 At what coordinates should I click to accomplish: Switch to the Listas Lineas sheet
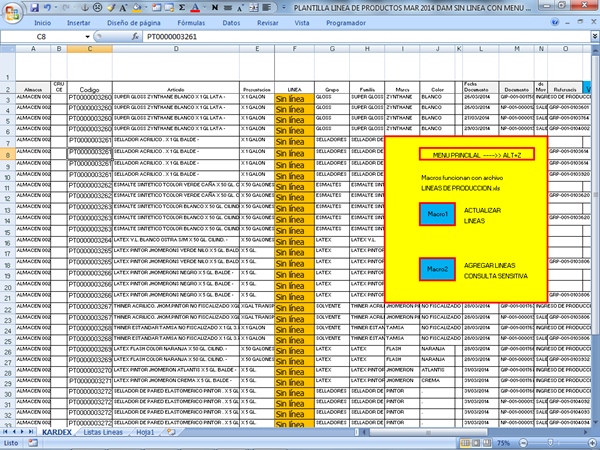(105, 432)
